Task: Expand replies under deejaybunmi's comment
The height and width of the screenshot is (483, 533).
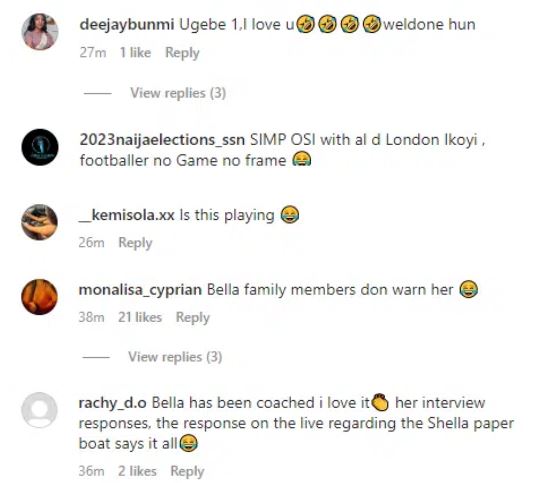Action: point(178,93)
